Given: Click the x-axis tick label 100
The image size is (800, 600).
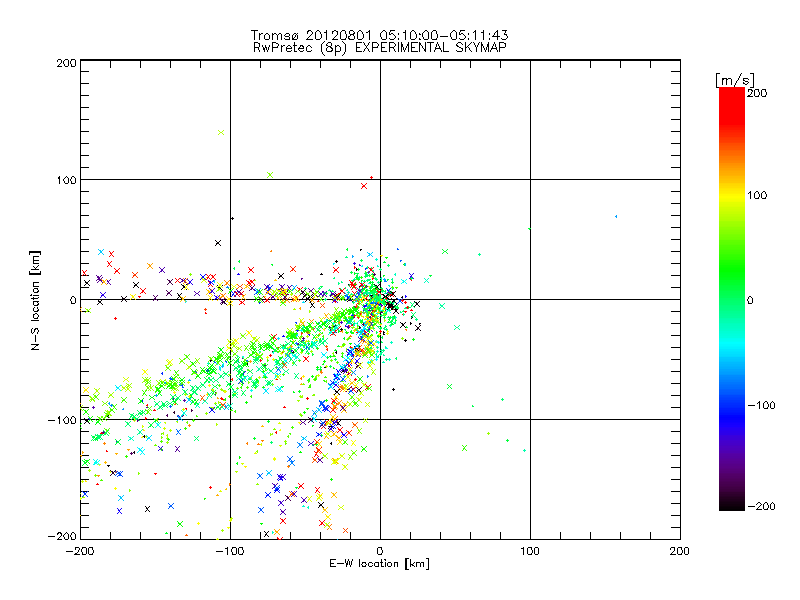Looking at the screenshot, I should point(530,551).
